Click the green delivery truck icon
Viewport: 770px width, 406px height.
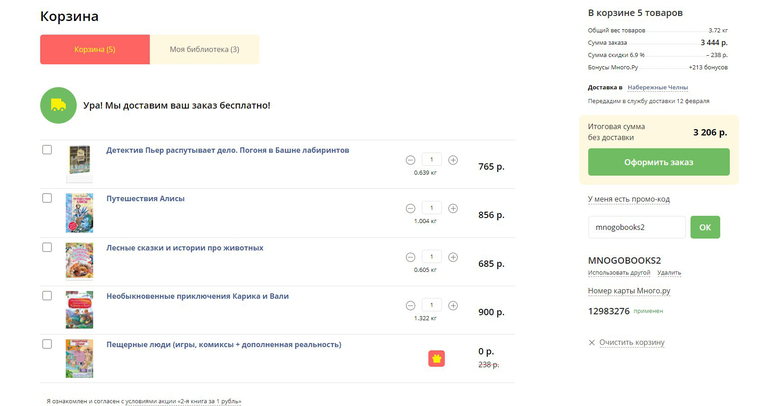(58, 105)
